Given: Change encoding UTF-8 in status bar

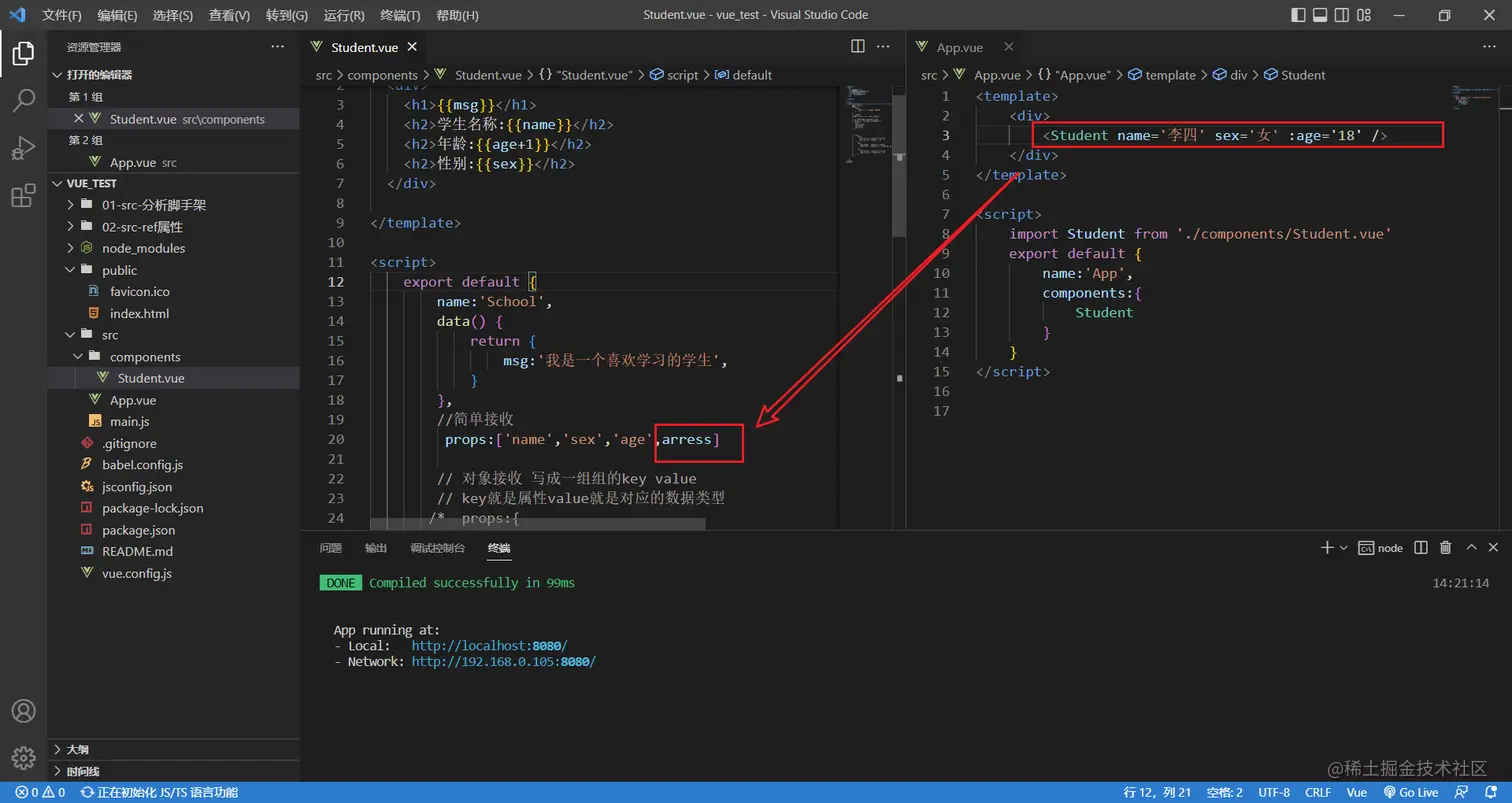Looking at the screenshot, I should click(x=1274, y=792).
